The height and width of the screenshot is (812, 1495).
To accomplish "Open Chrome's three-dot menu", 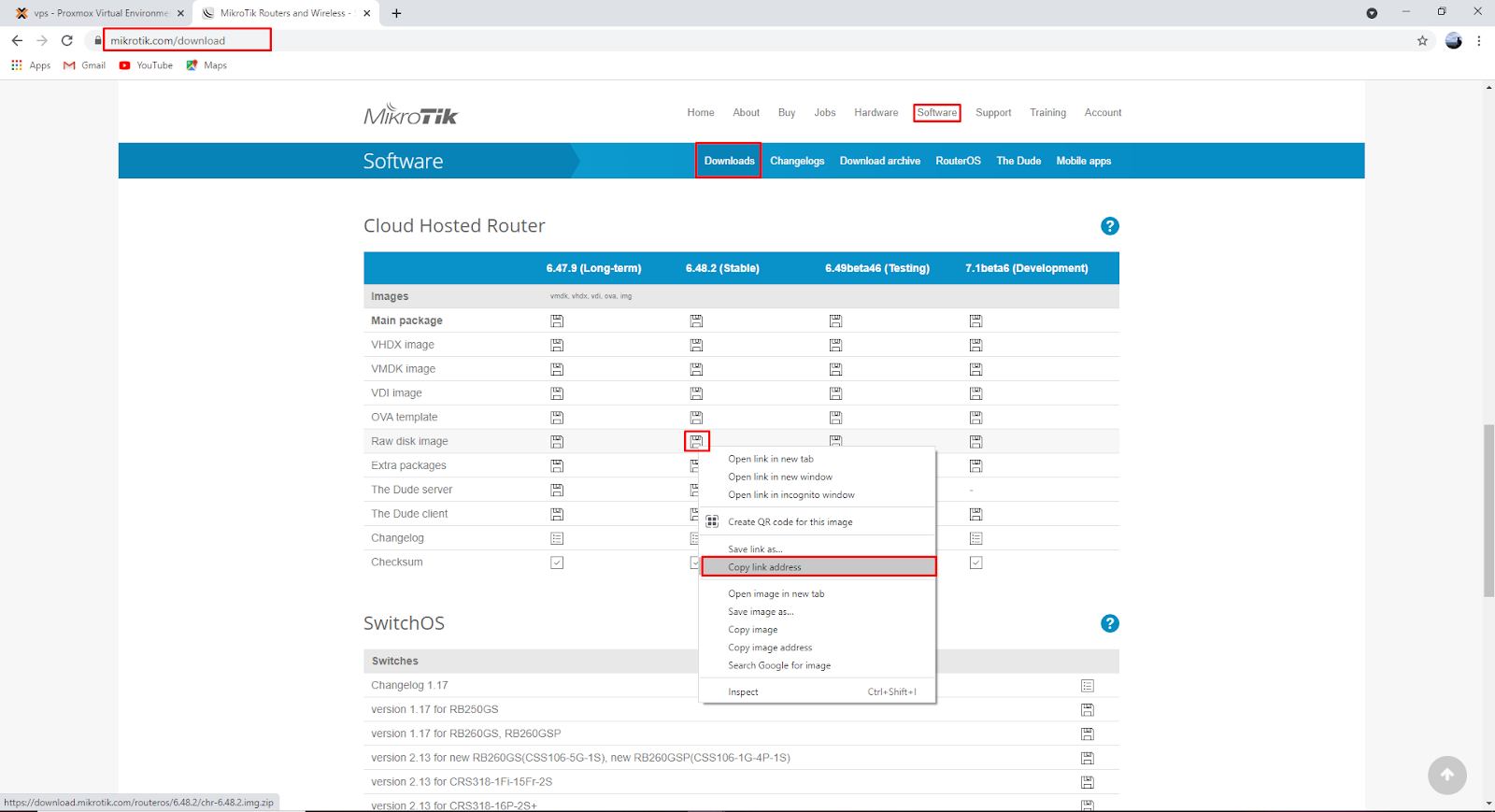I will [1479, 40].
